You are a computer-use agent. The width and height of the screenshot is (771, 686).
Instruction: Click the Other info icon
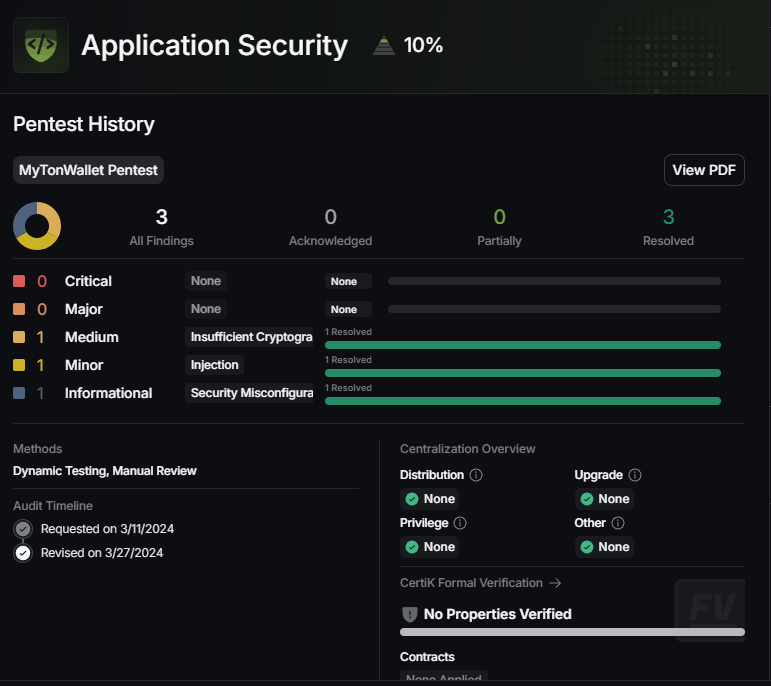point(618,523)
